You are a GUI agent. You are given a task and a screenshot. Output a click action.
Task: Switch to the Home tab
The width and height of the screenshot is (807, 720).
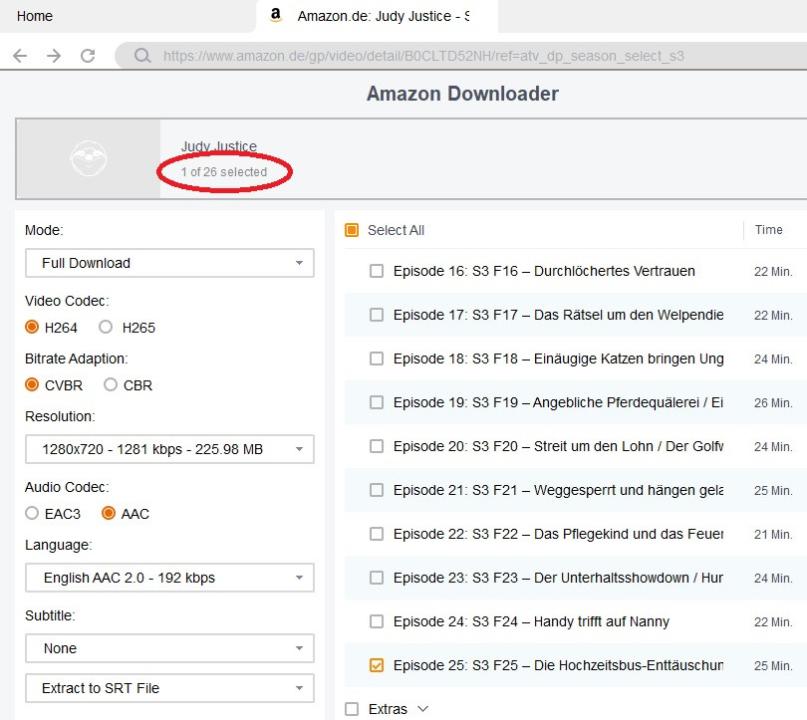tap(36, 16)
